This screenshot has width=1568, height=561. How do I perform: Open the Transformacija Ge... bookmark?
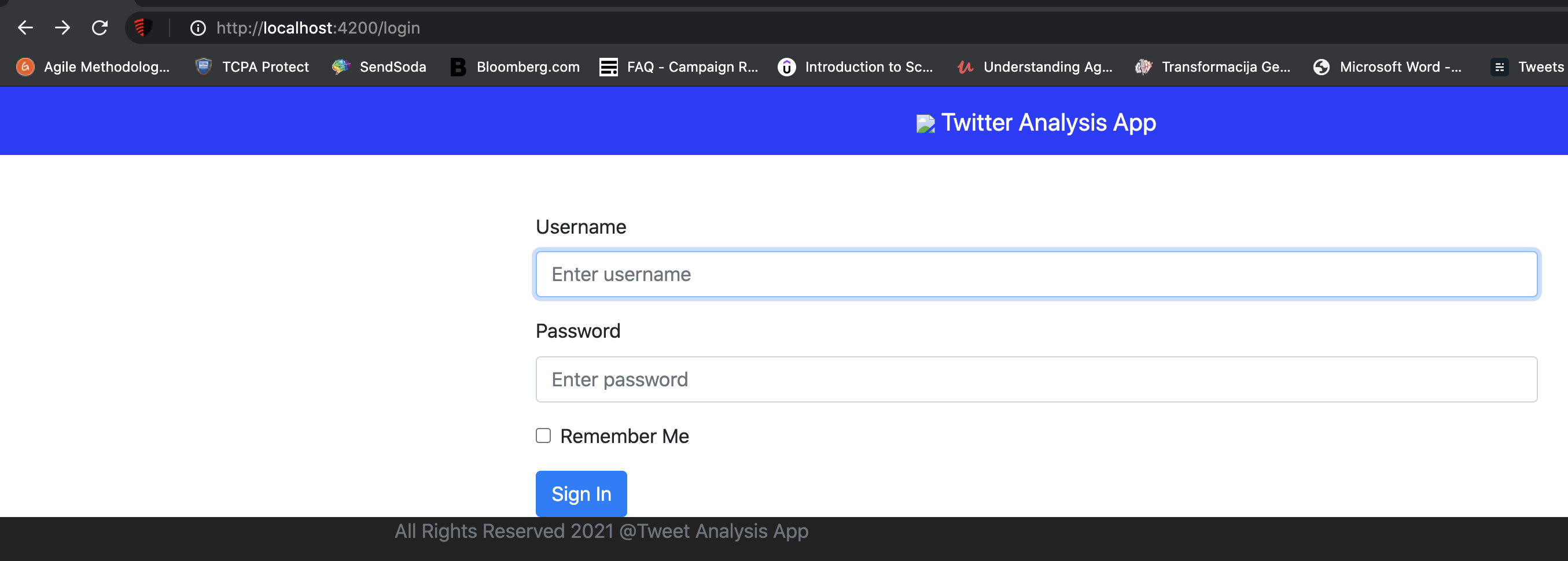tap(1213, 67)
